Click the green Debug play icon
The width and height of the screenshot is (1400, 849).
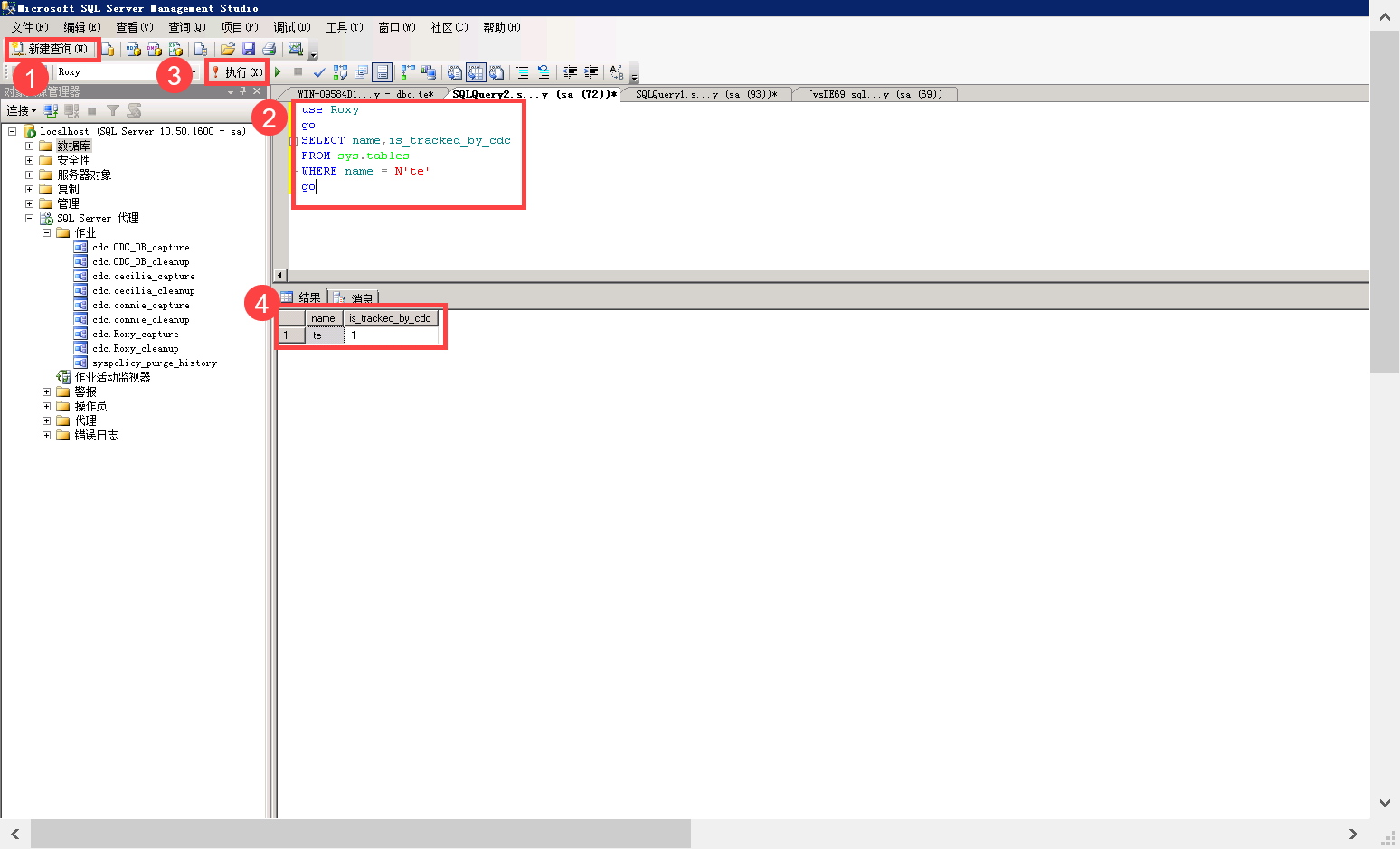pos(278,72)
